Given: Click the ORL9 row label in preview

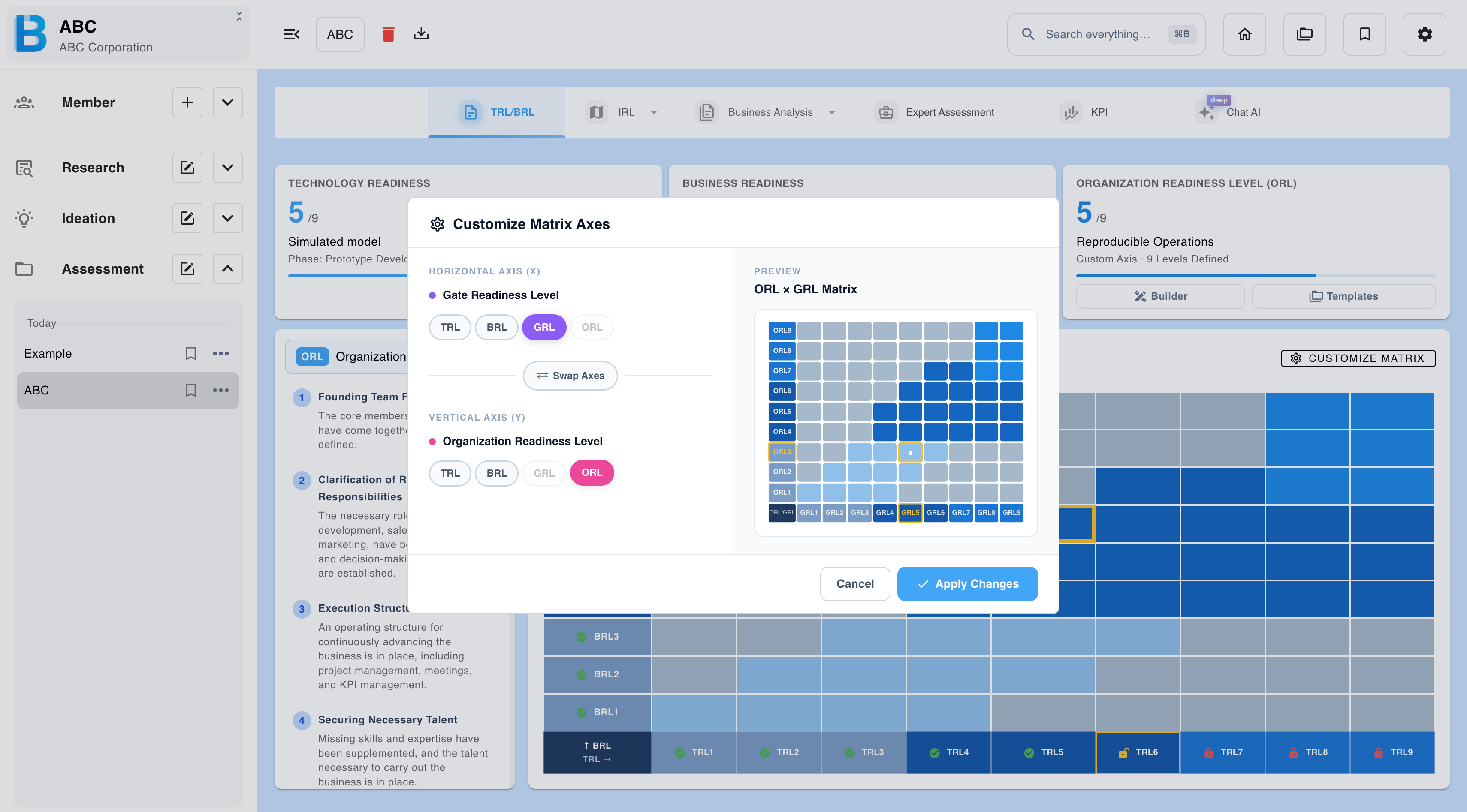Looking at the screenshot, I should click(782, 331).
